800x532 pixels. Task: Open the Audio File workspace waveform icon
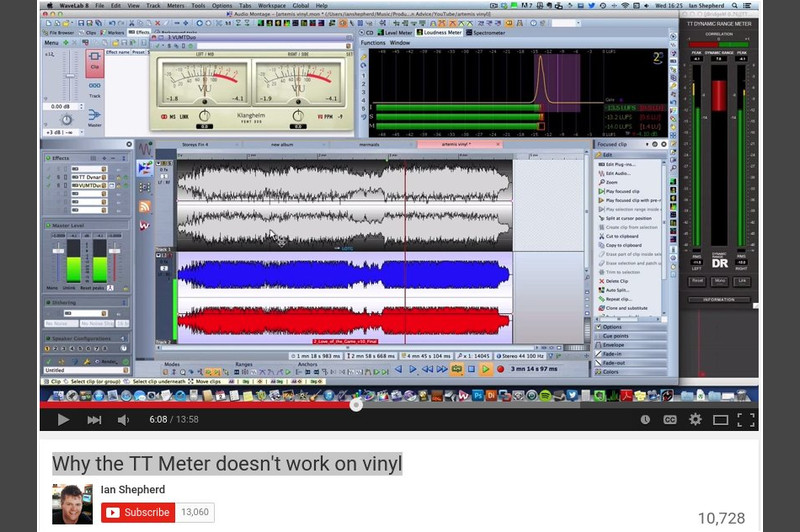click(145, 149)
